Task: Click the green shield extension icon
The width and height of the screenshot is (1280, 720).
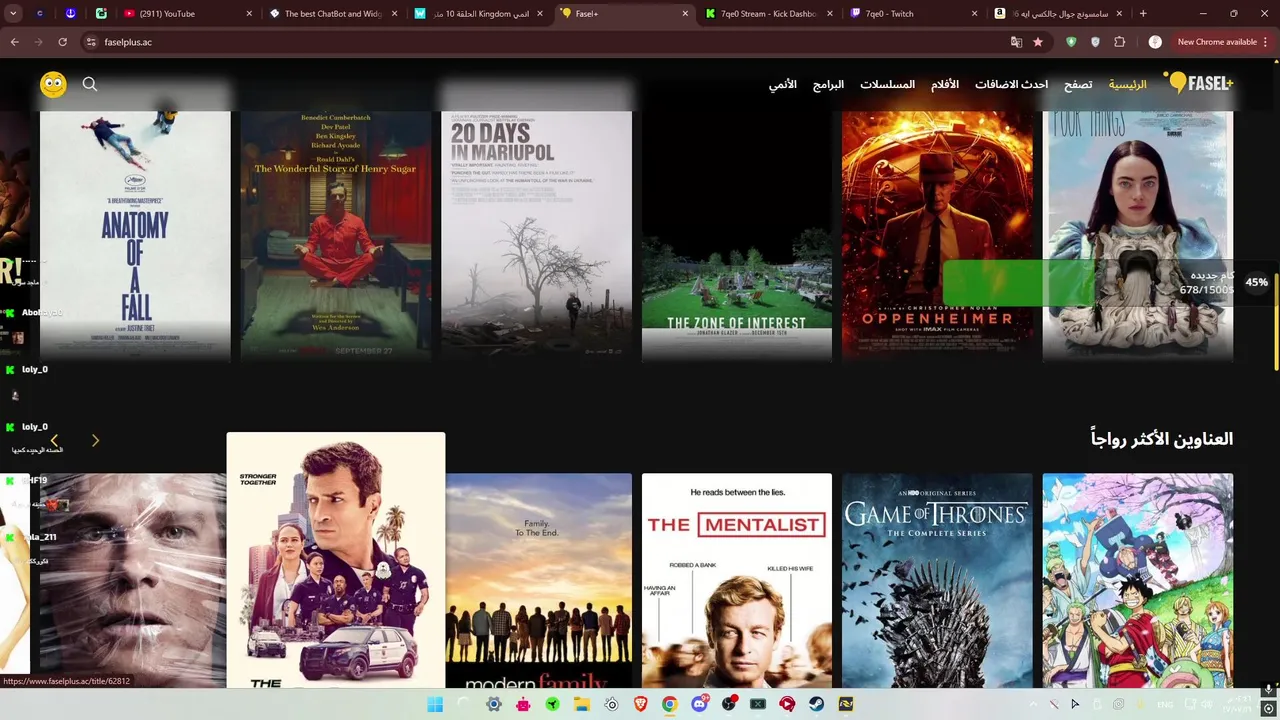Action: [x=1071, y=42]
